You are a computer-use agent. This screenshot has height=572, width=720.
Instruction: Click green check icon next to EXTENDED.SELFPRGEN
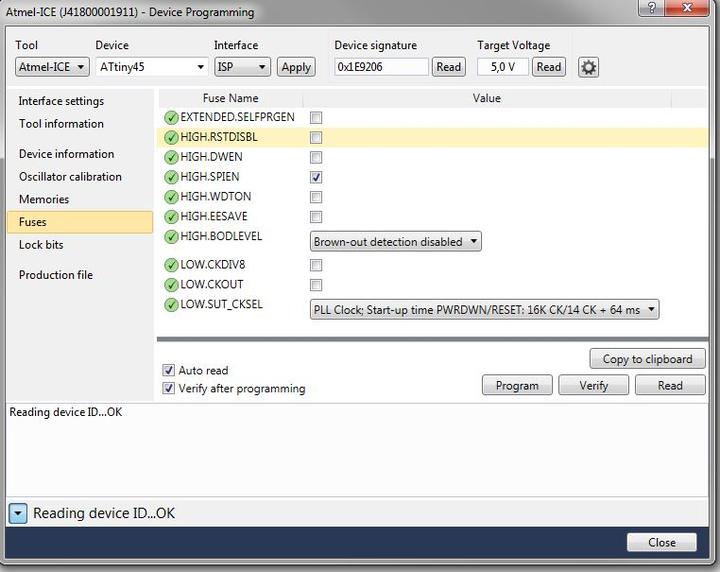coord(171,117)
